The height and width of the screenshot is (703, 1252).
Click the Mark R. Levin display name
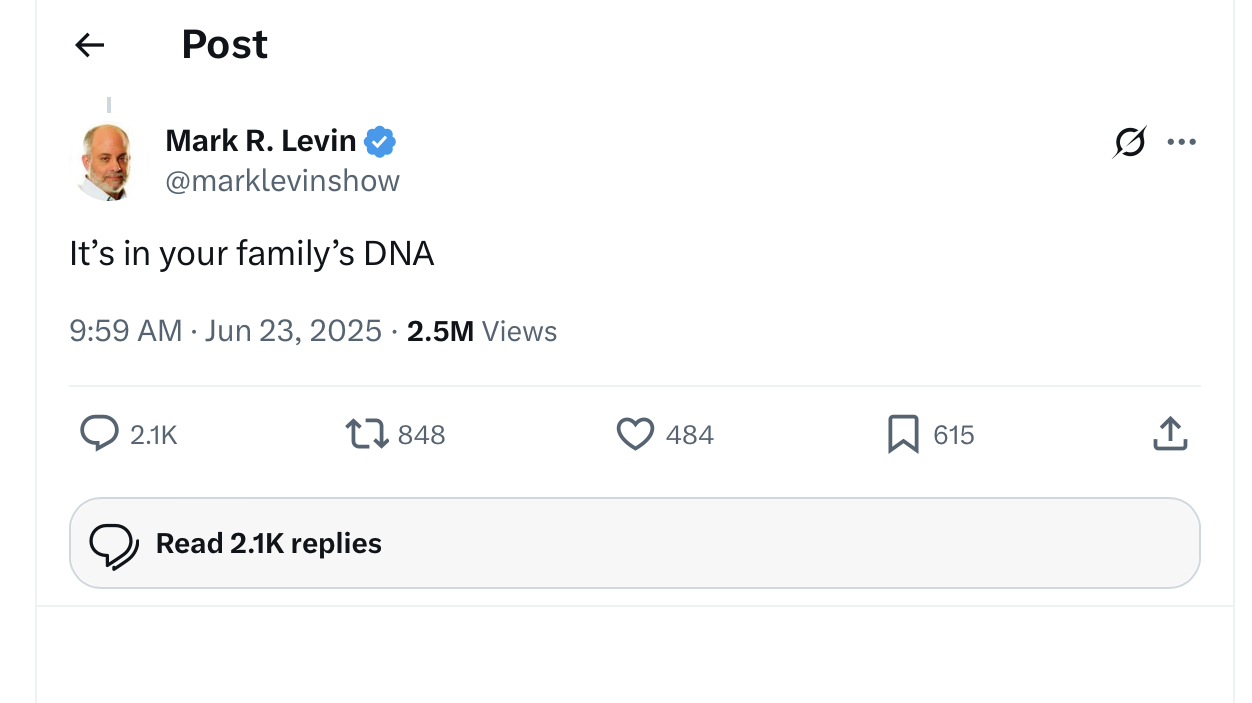[260, 141]
